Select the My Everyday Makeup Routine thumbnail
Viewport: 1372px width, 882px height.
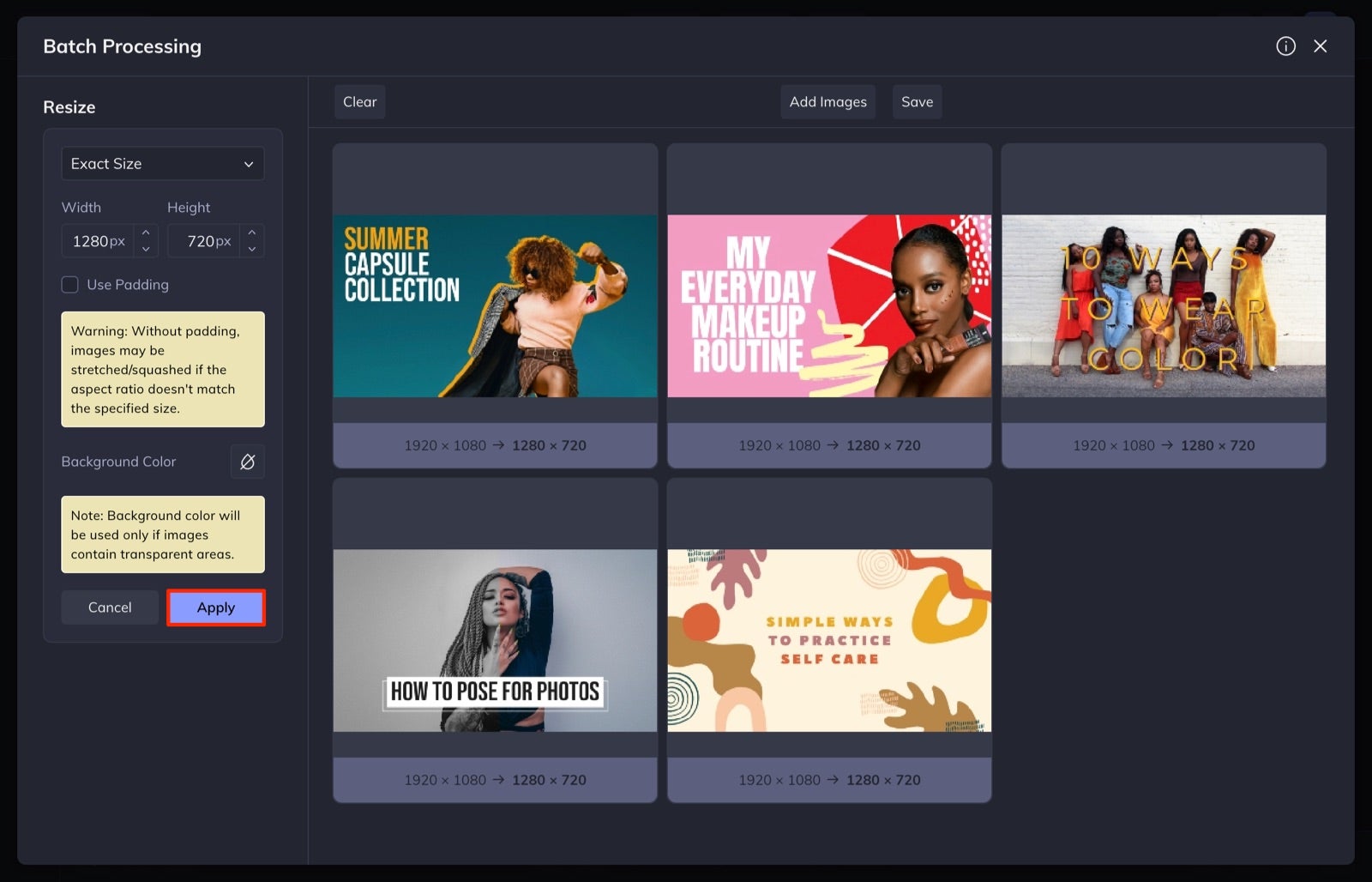(829, 306)
